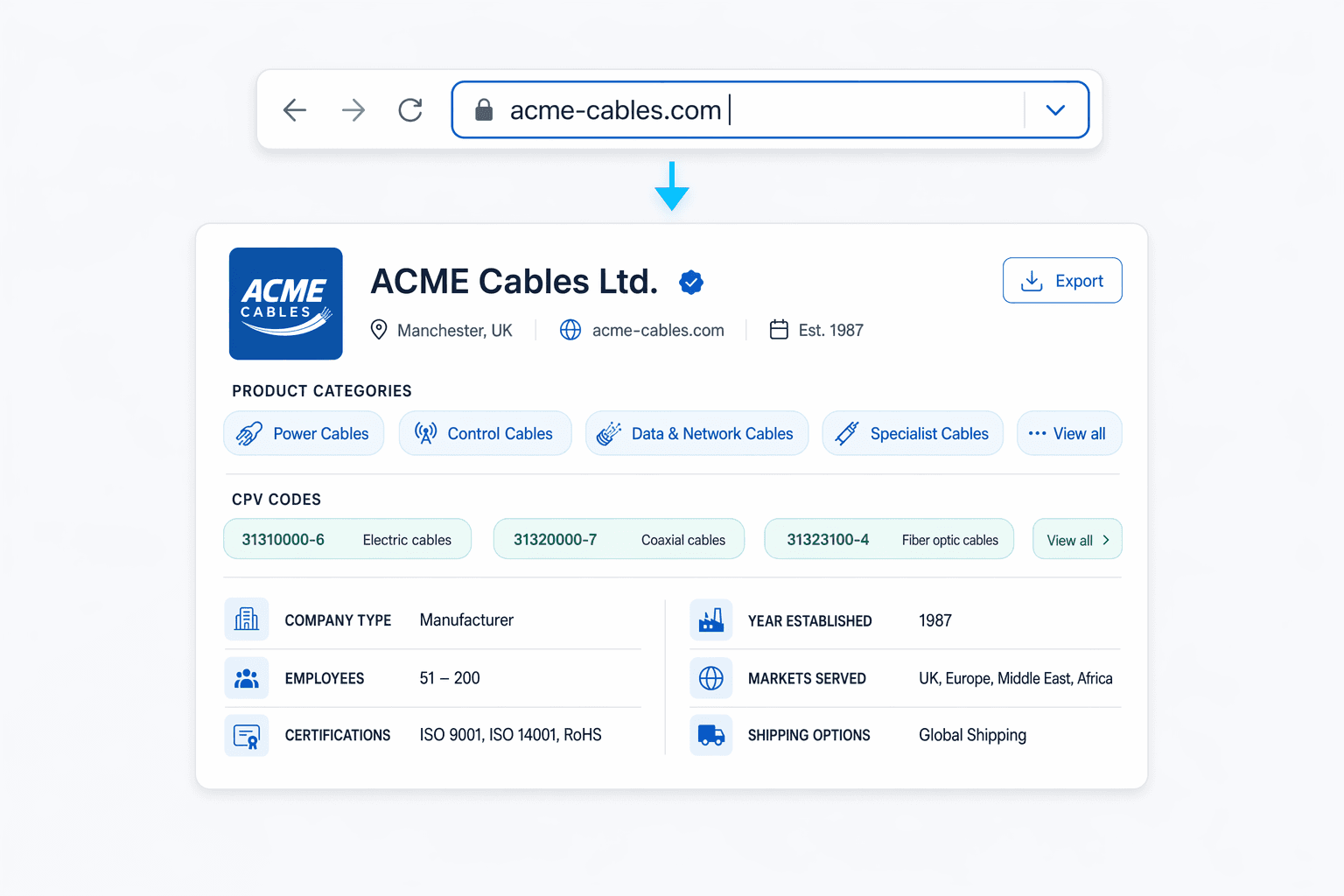Click the padlock icon in address bar
This screenshot has height=896, width=1344.
click(484, 109)
